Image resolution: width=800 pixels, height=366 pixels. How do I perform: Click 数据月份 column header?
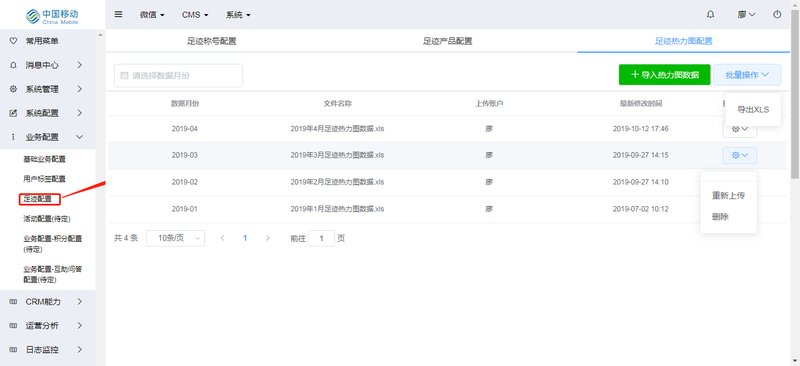(185, 104)
